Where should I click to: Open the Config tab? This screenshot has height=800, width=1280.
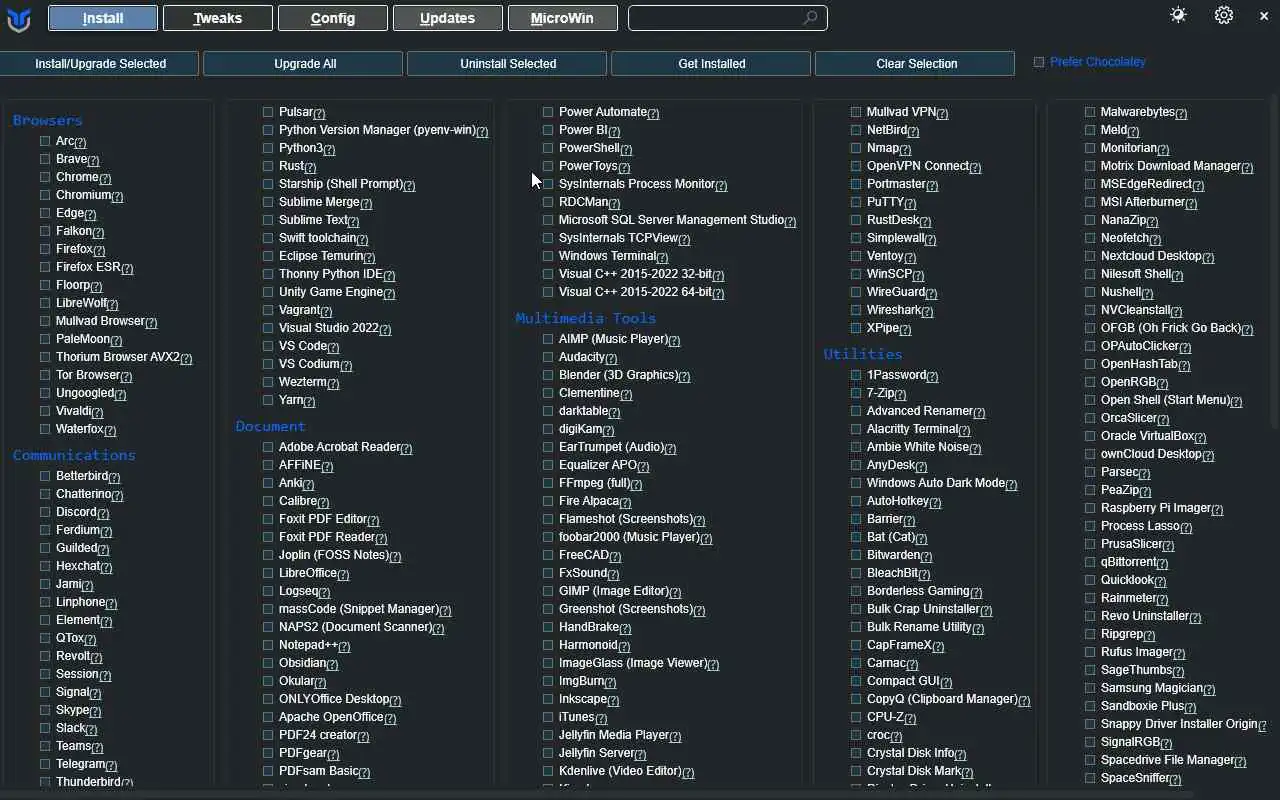tap(333, 18)
